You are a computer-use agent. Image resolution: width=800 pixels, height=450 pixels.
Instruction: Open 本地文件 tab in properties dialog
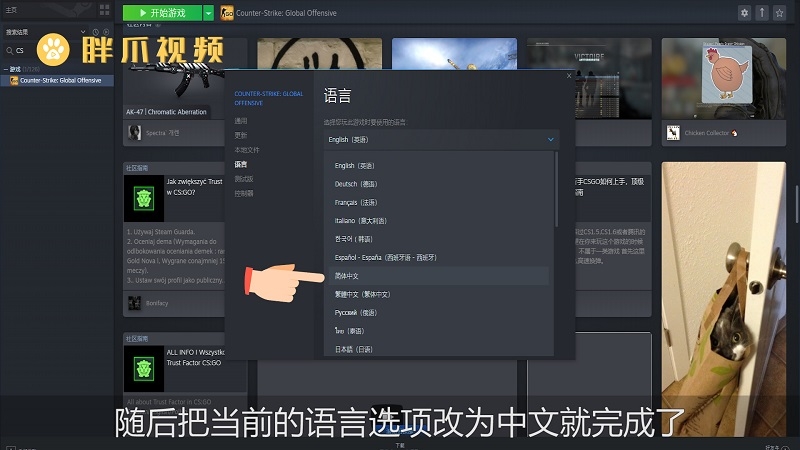tap(247, 150)
